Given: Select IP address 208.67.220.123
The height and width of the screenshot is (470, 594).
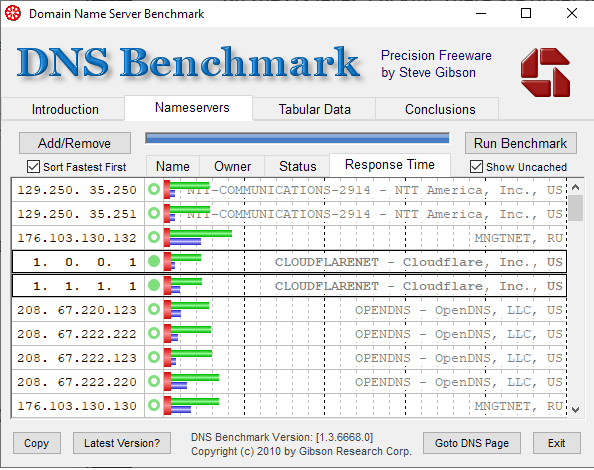Looking at the screenshot, I should (x=77, y=310).
